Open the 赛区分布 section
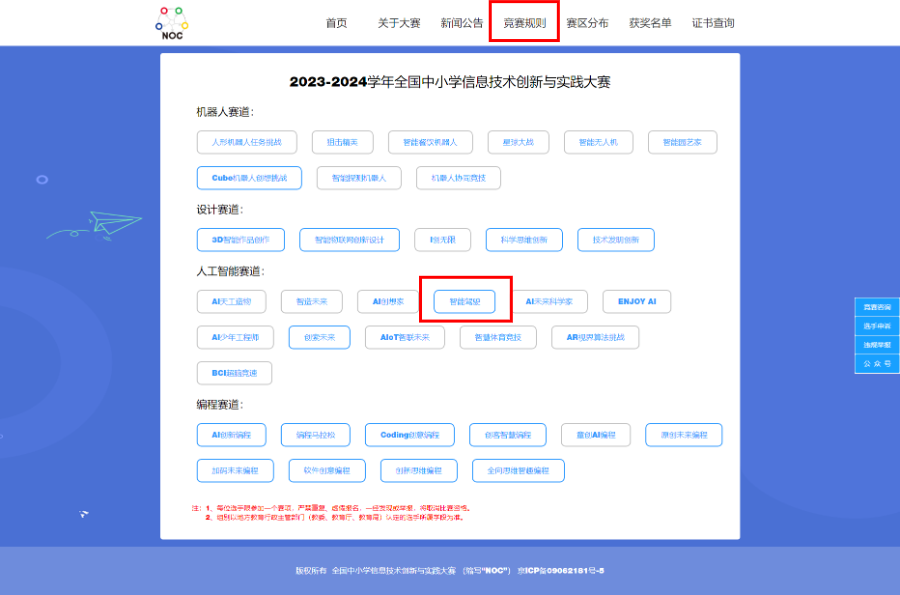 click(x=586, y=23)
